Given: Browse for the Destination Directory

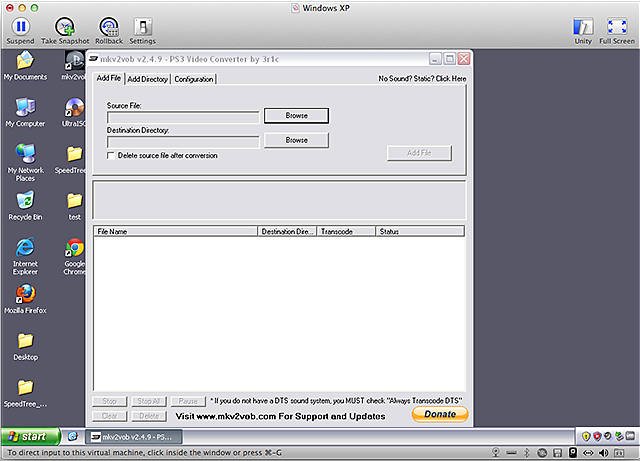Looking at the screenshot, I should [296, 140].
